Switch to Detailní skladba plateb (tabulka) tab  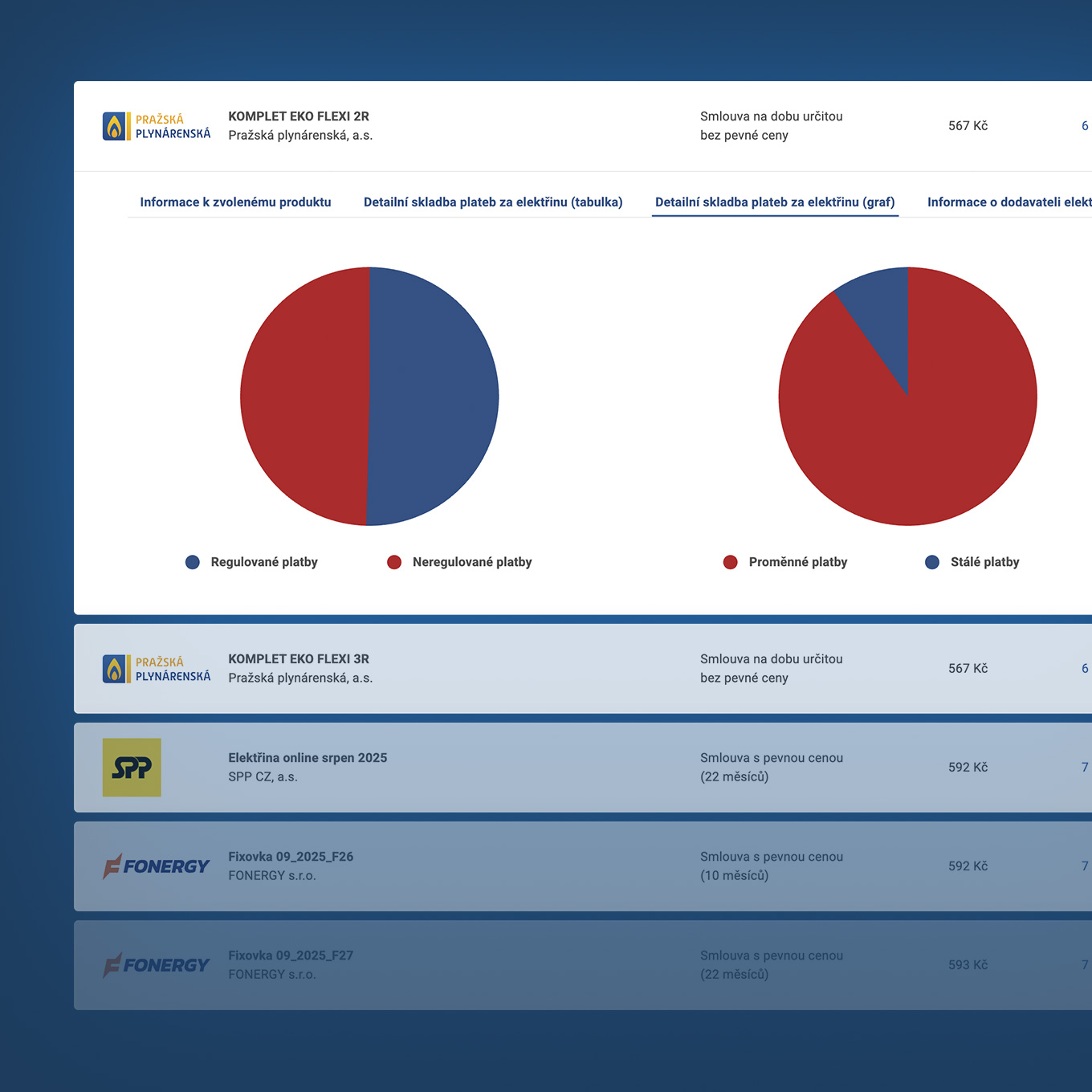coord(493,202)
